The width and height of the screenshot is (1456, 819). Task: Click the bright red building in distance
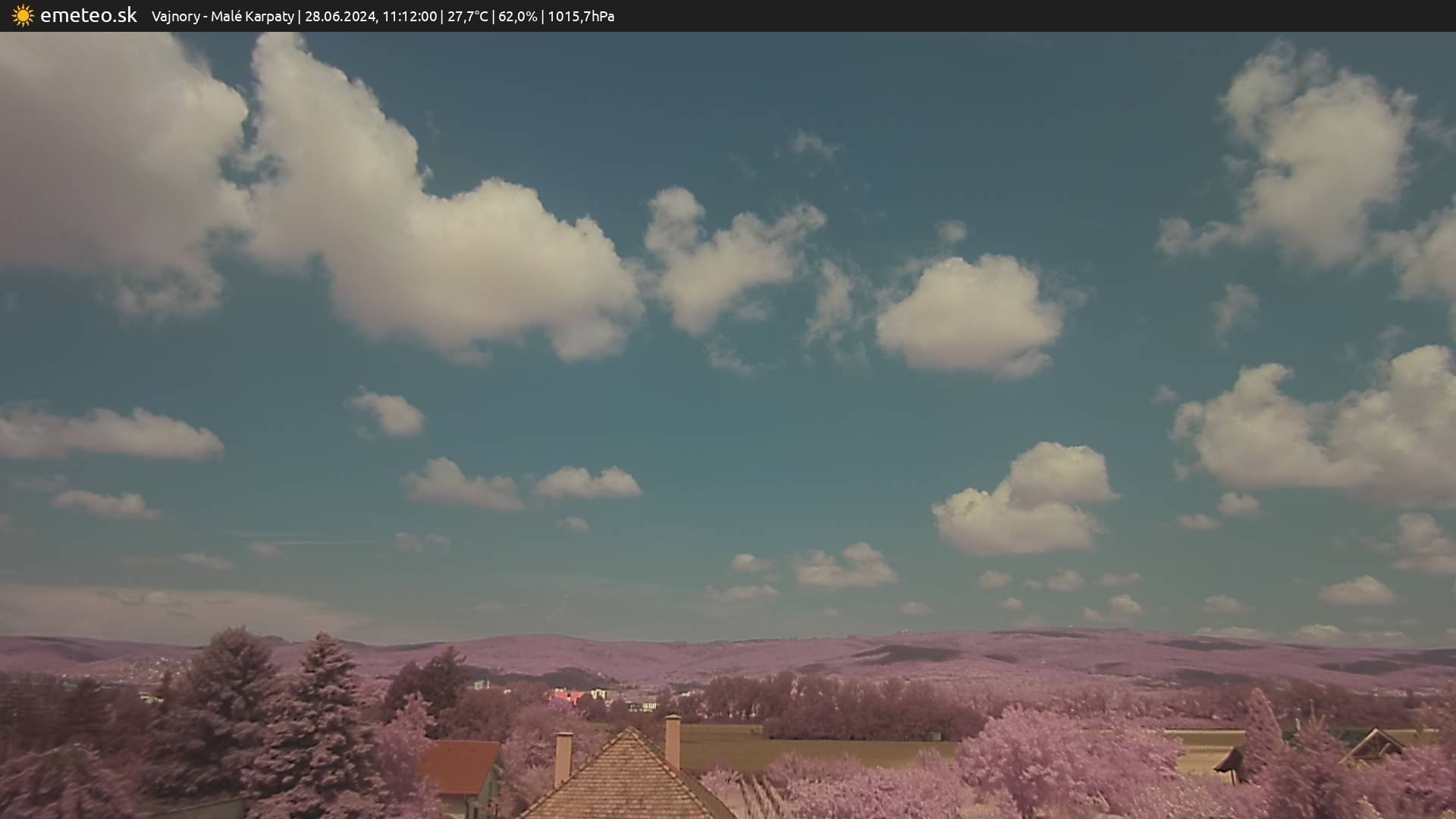pyautogui.click(x=566, y=695)
